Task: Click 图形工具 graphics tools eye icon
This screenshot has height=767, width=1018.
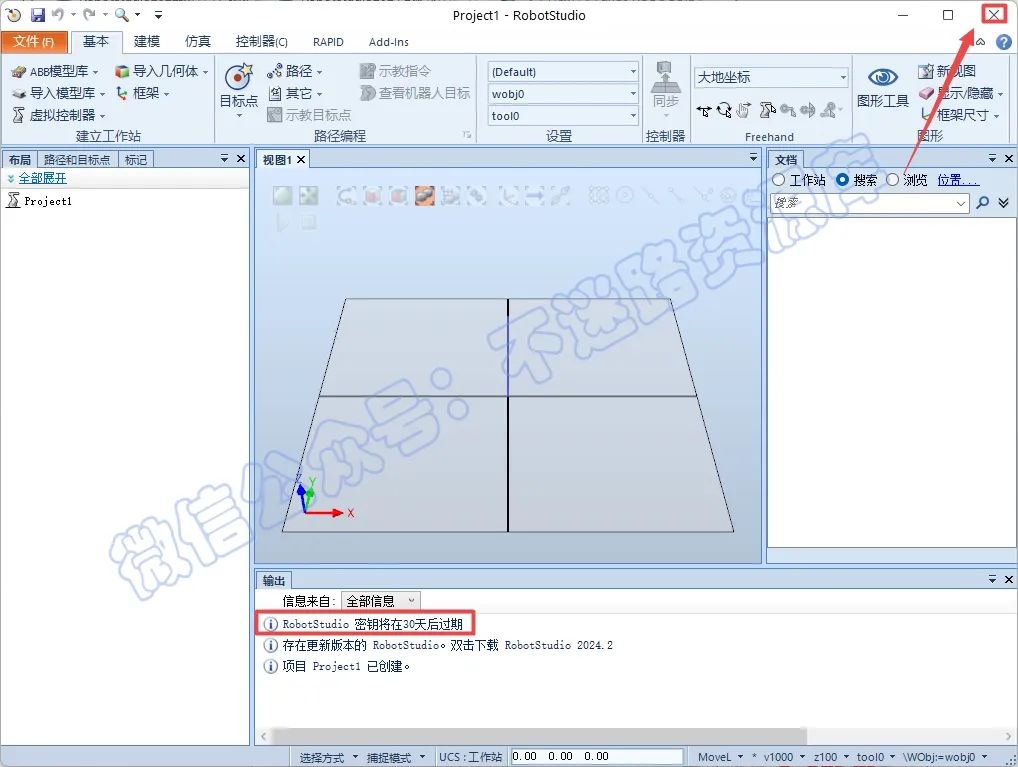Action: [x=883, y=78]
